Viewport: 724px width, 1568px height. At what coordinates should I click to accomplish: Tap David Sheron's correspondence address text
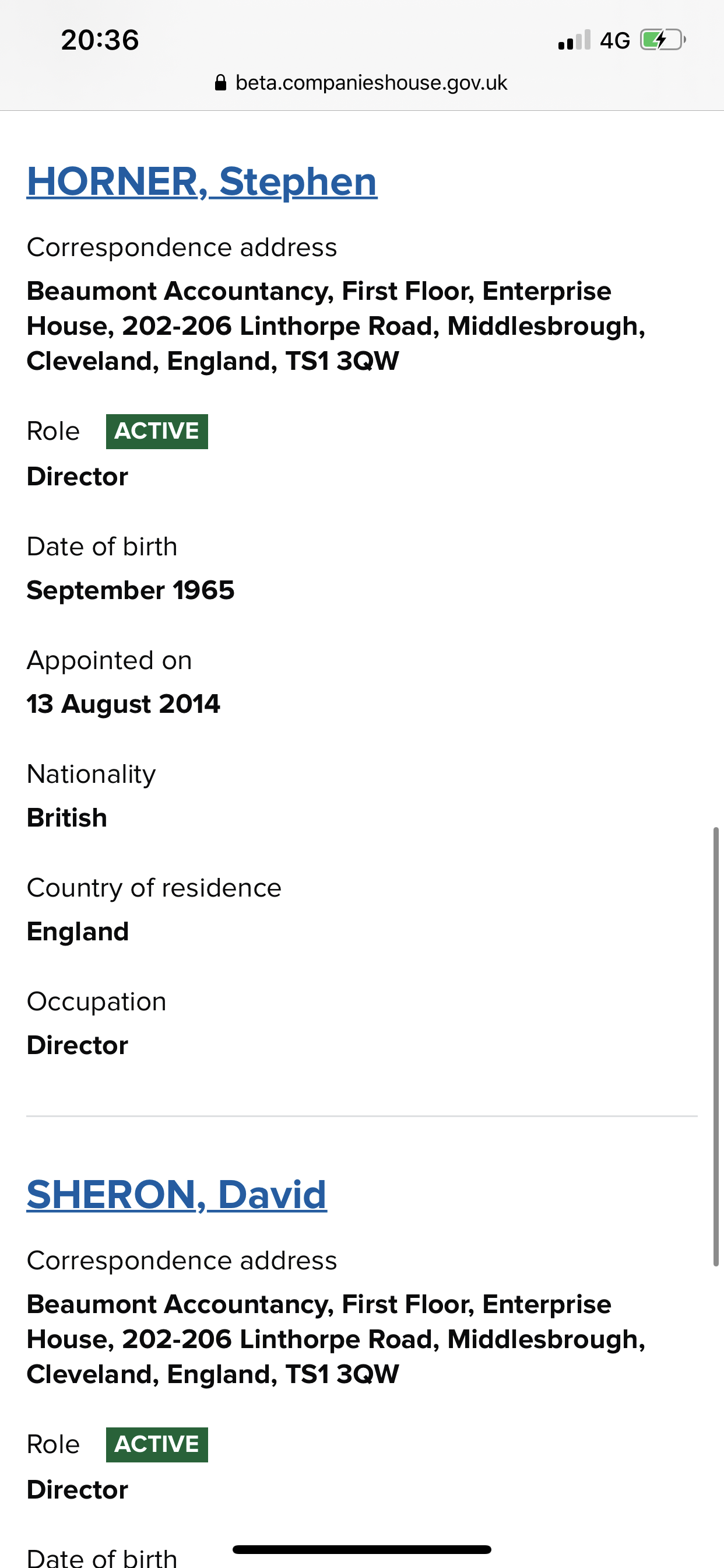[x=336, y=1339]
